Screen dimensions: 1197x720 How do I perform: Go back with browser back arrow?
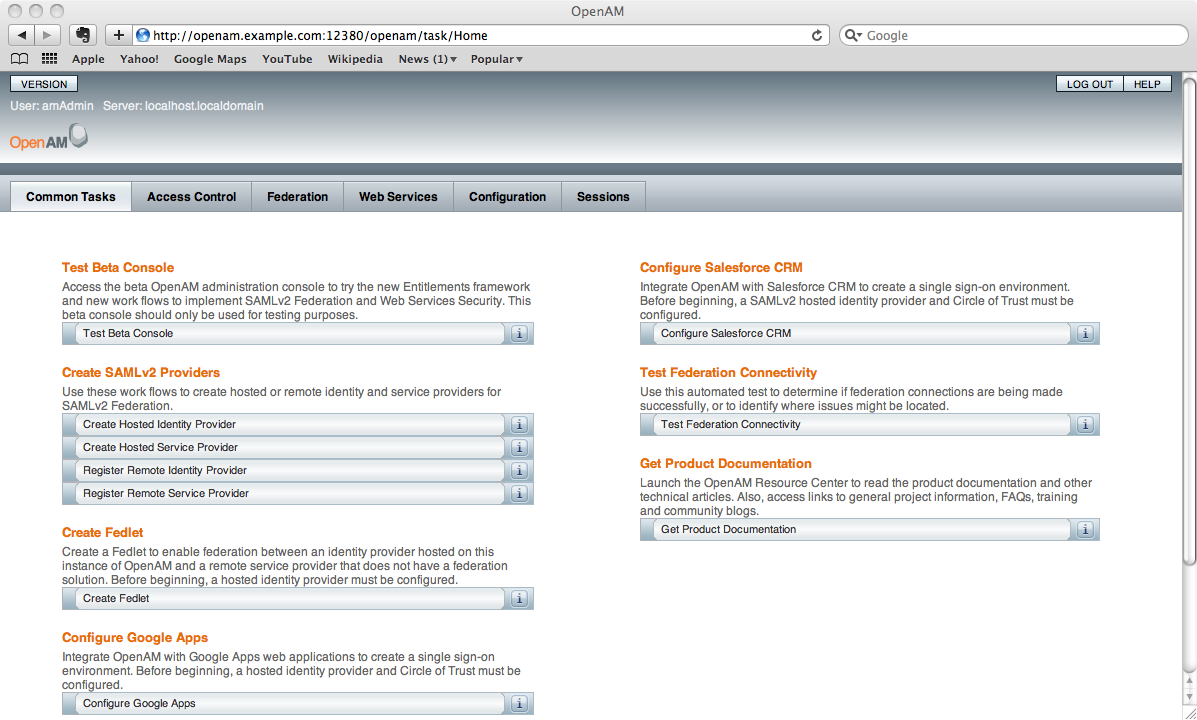point(21,35)
